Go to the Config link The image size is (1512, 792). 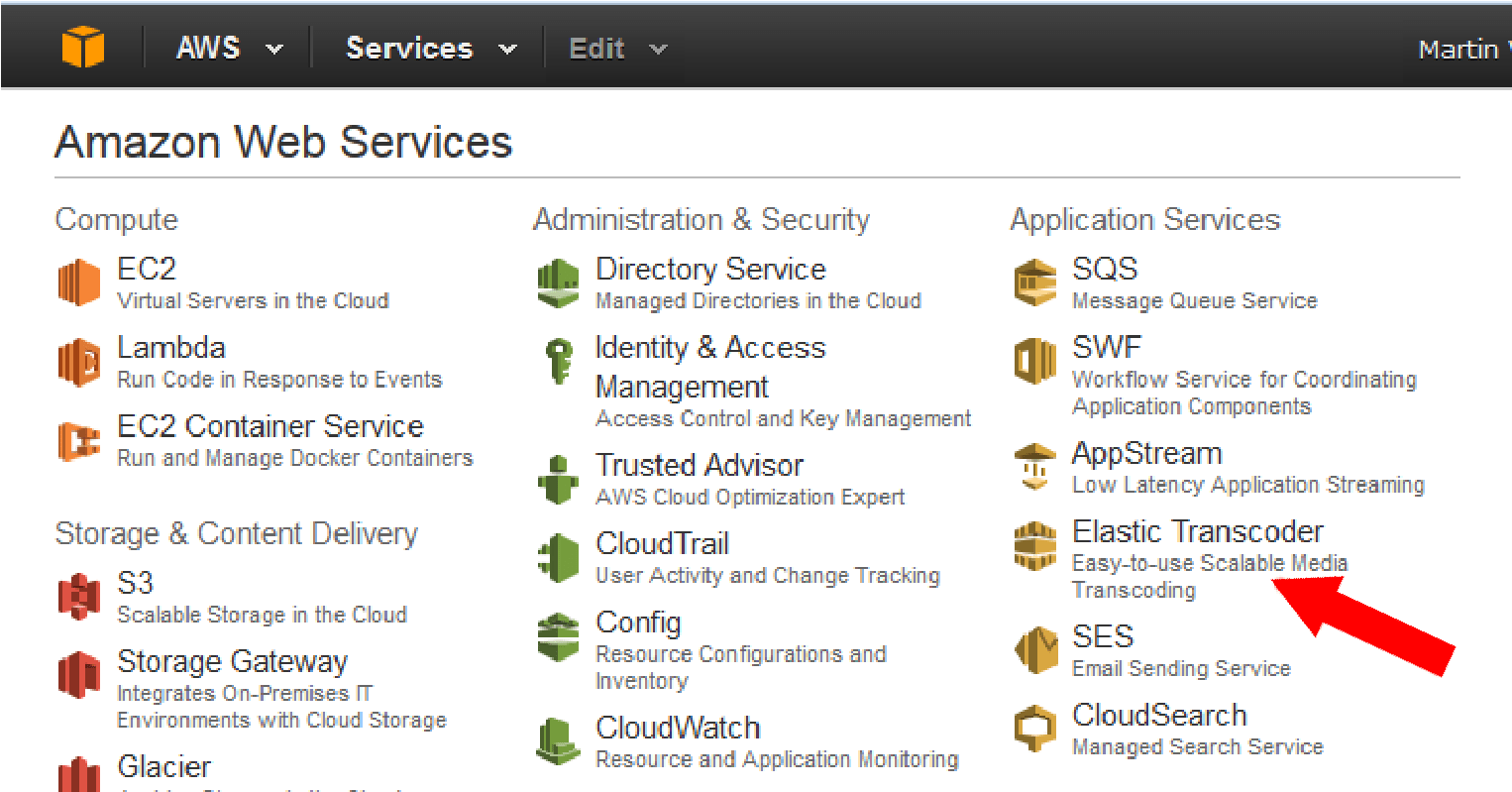tap(638, 622)
